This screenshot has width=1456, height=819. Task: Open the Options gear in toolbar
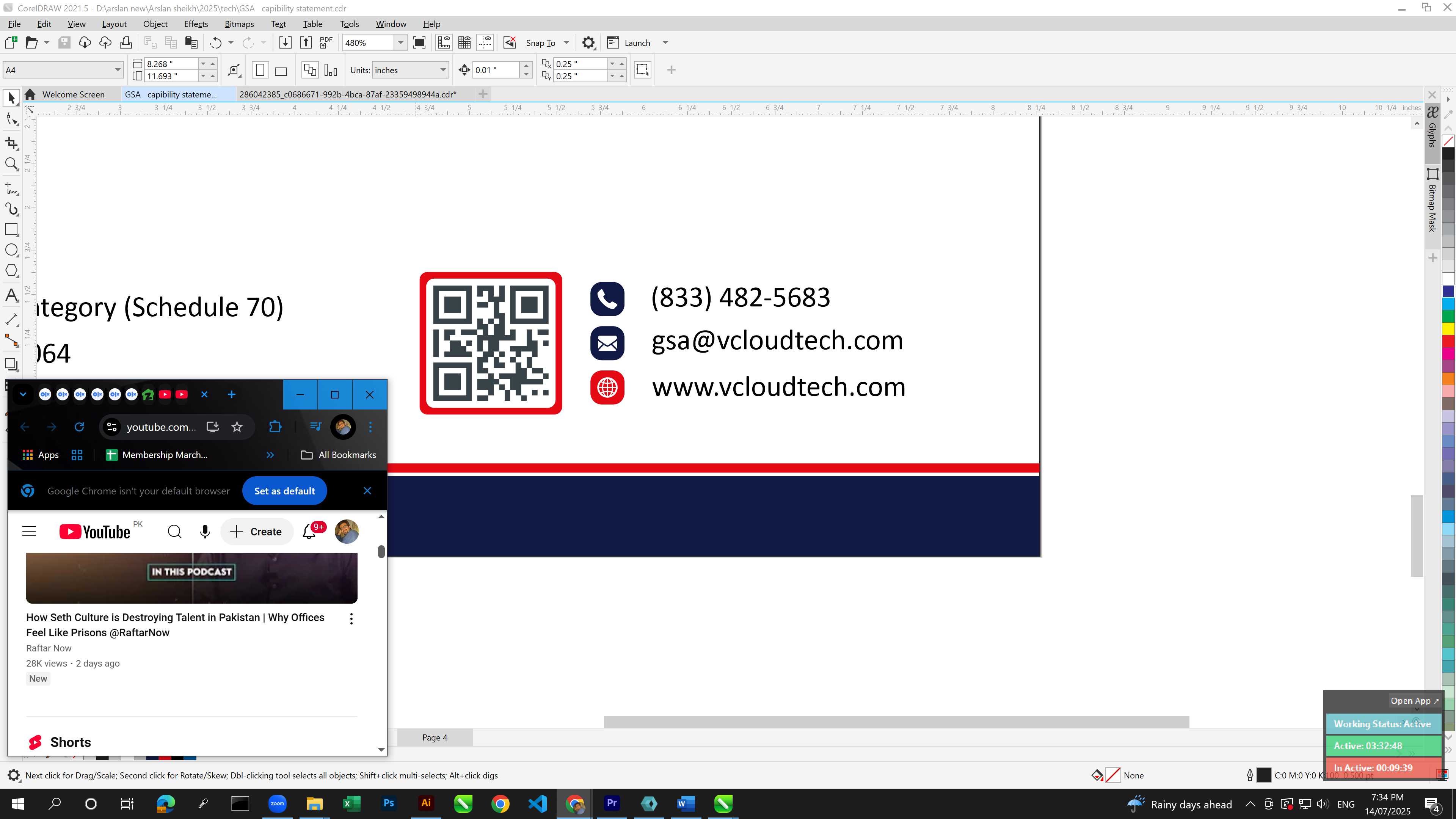588,42
